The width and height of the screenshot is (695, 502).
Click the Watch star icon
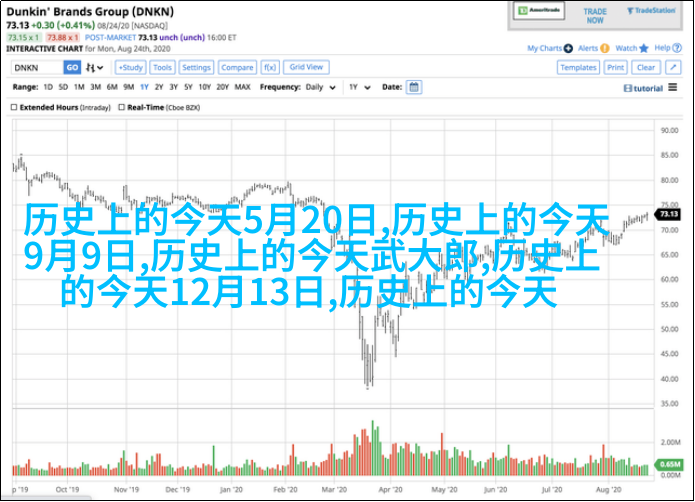[x=643, y=48]
